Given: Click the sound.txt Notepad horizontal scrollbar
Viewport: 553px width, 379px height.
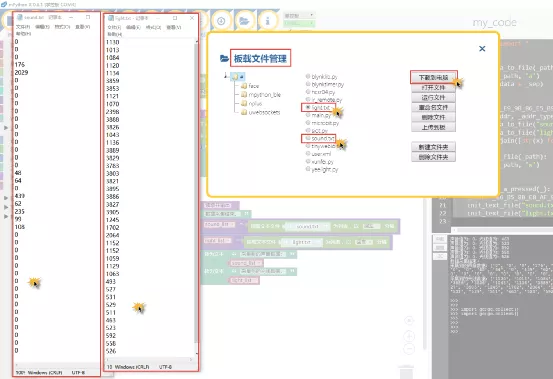Looking at the screenshot, I should click(x=56, y=365).
